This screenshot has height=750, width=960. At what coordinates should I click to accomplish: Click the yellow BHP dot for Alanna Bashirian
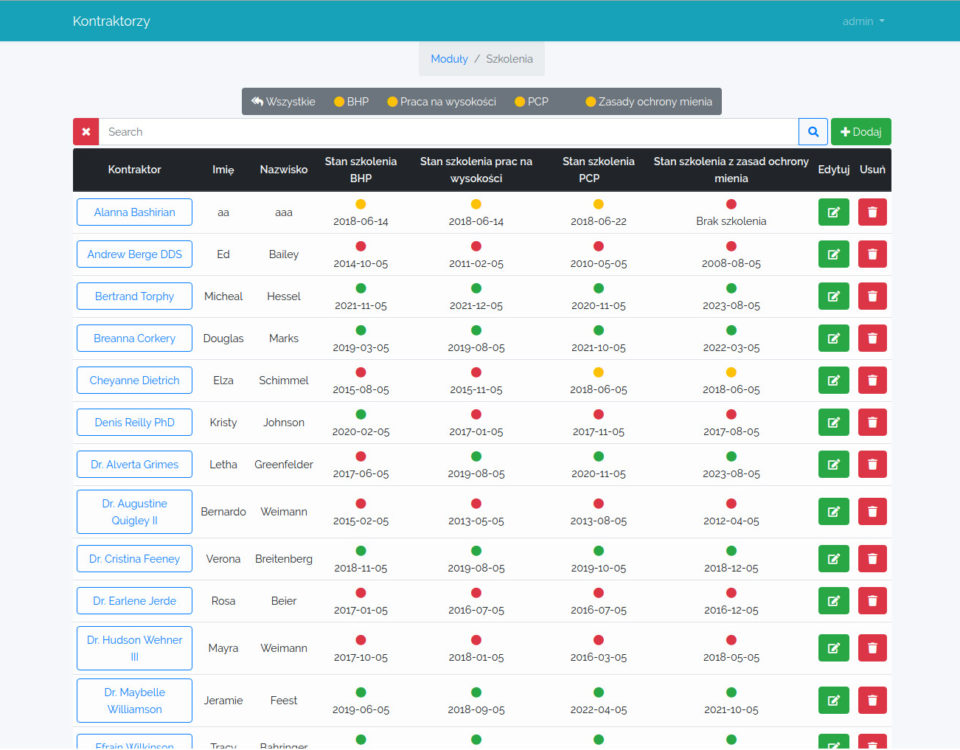[361, 204]
